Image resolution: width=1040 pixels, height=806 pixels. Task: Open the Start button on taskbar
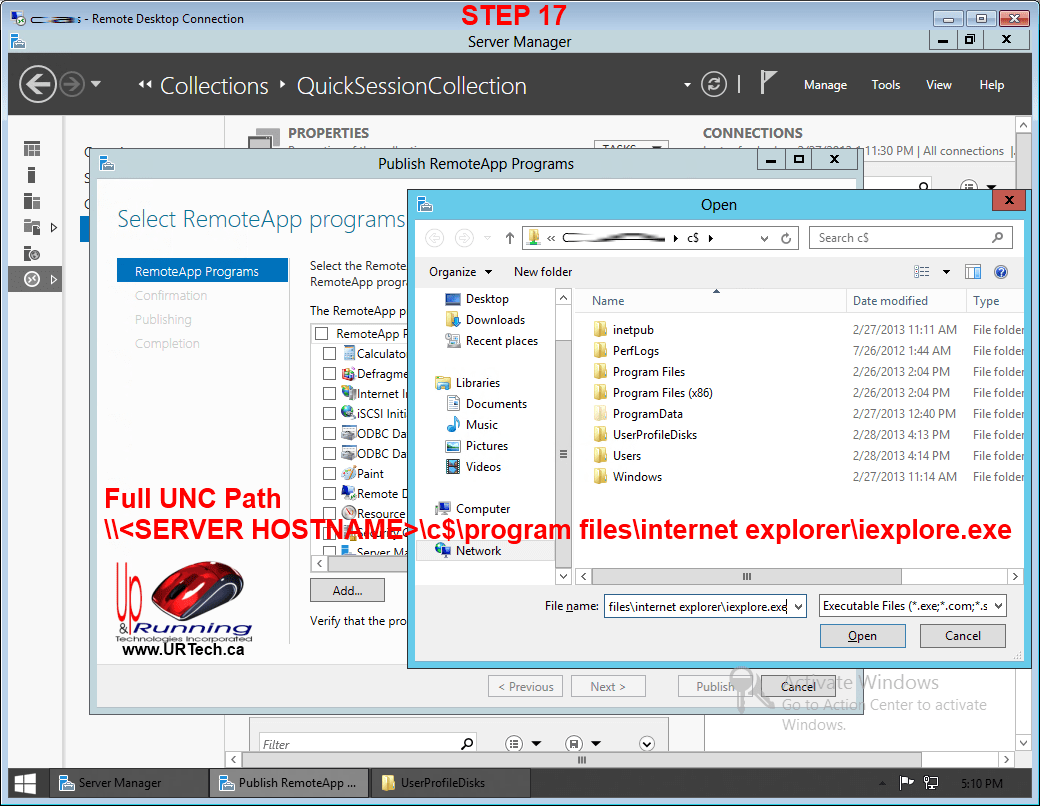pyautogui.click(x=26, y=783)
